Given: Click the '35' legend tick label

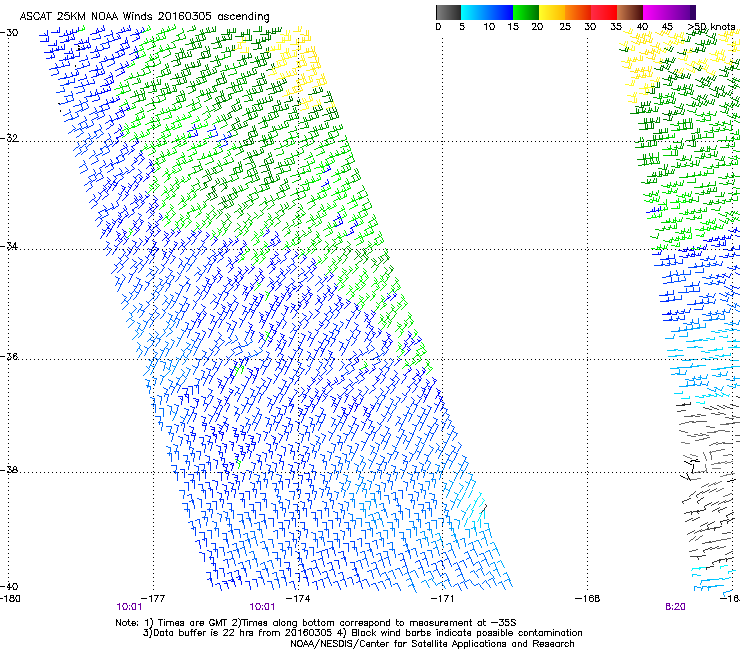Looking at the screenshot, I should (616, 26).
